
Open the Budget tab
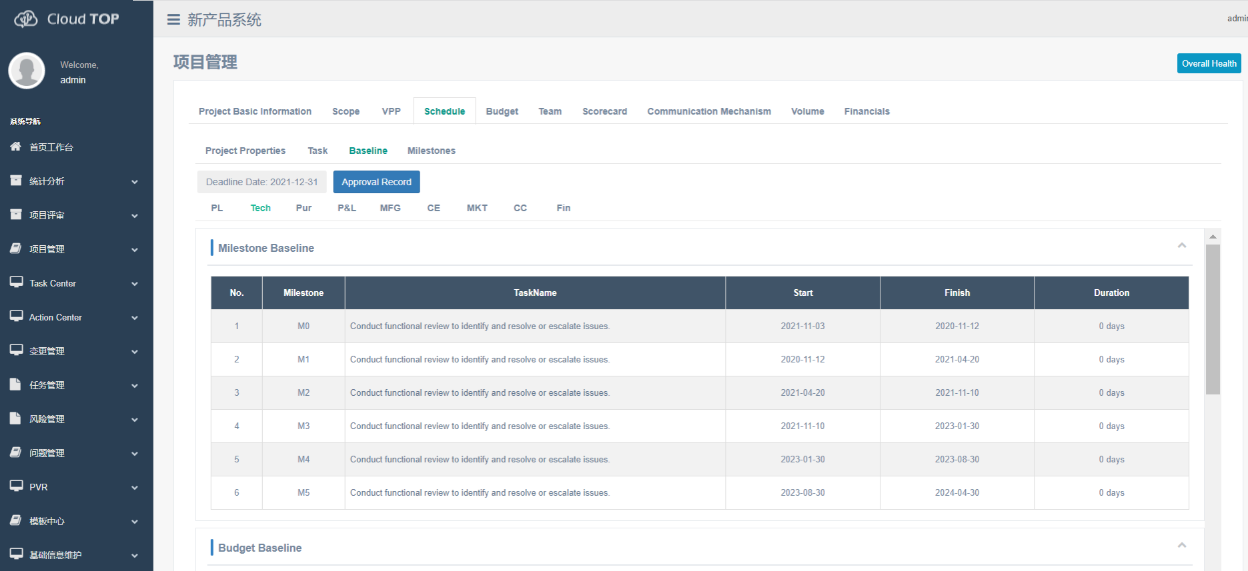point(502,111)
